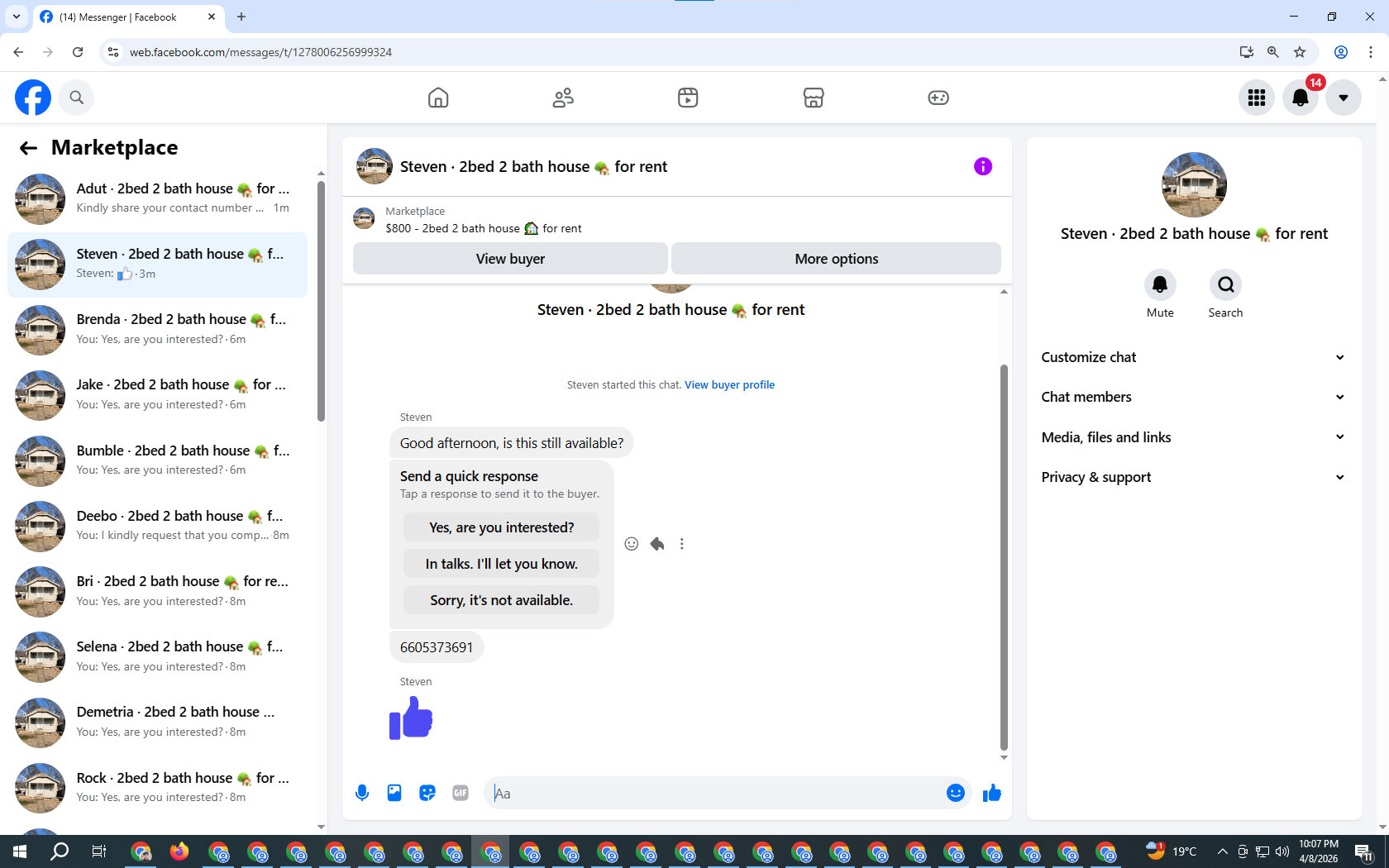
Task: Open Windows notification center icon
Action: point(1364,851)
